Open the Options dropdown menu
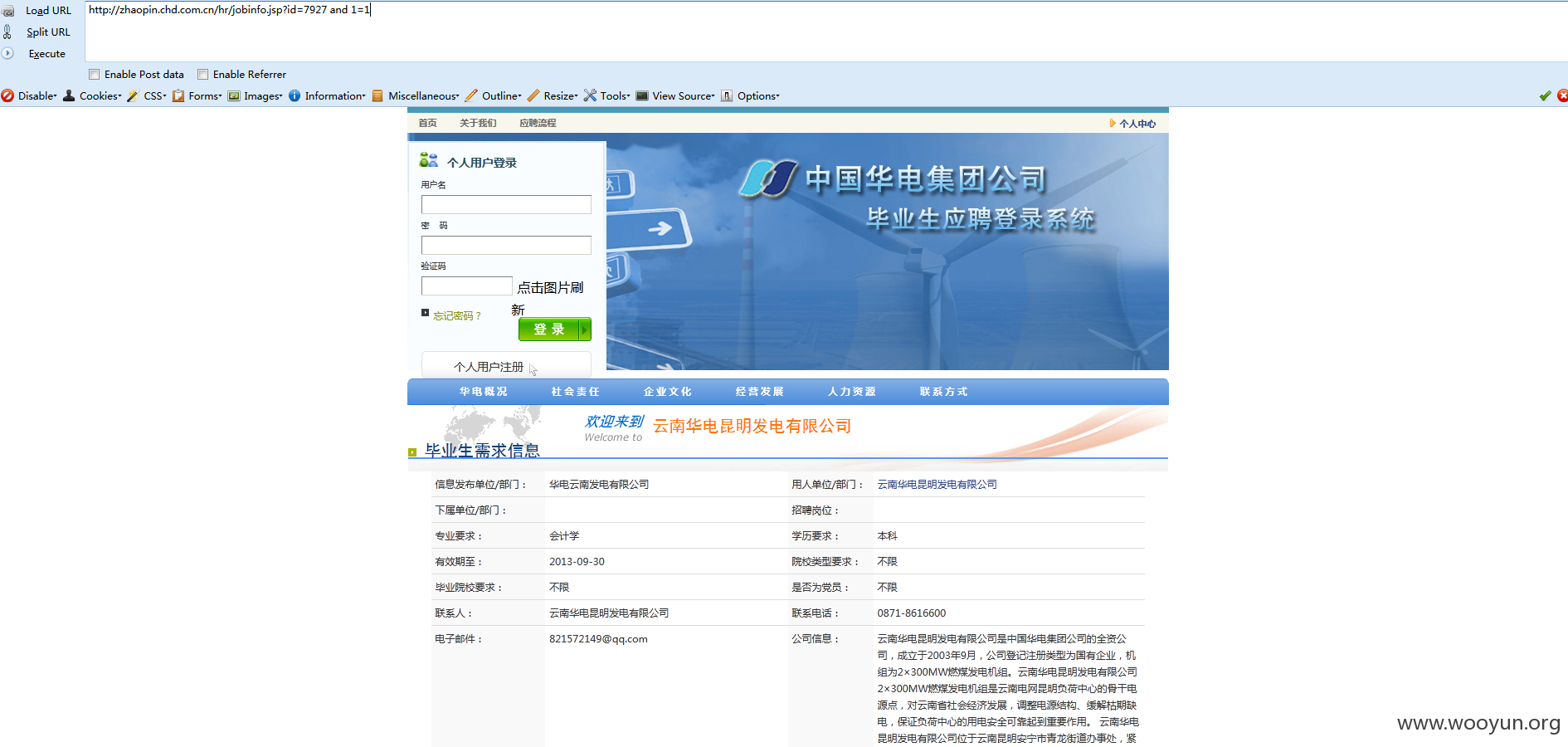This screenshot has width=1568, height=747. pyautogui.click(x=758, y=96)
